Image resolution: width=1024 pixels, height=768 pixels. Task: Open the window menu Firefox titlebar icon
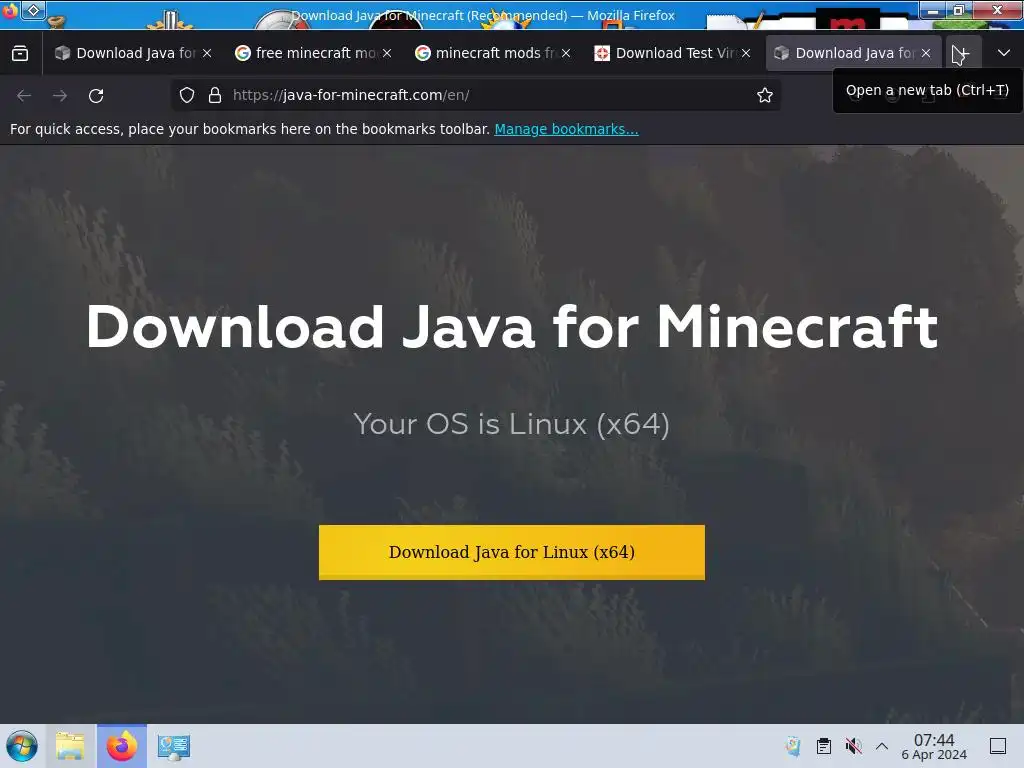click(9, 11)
